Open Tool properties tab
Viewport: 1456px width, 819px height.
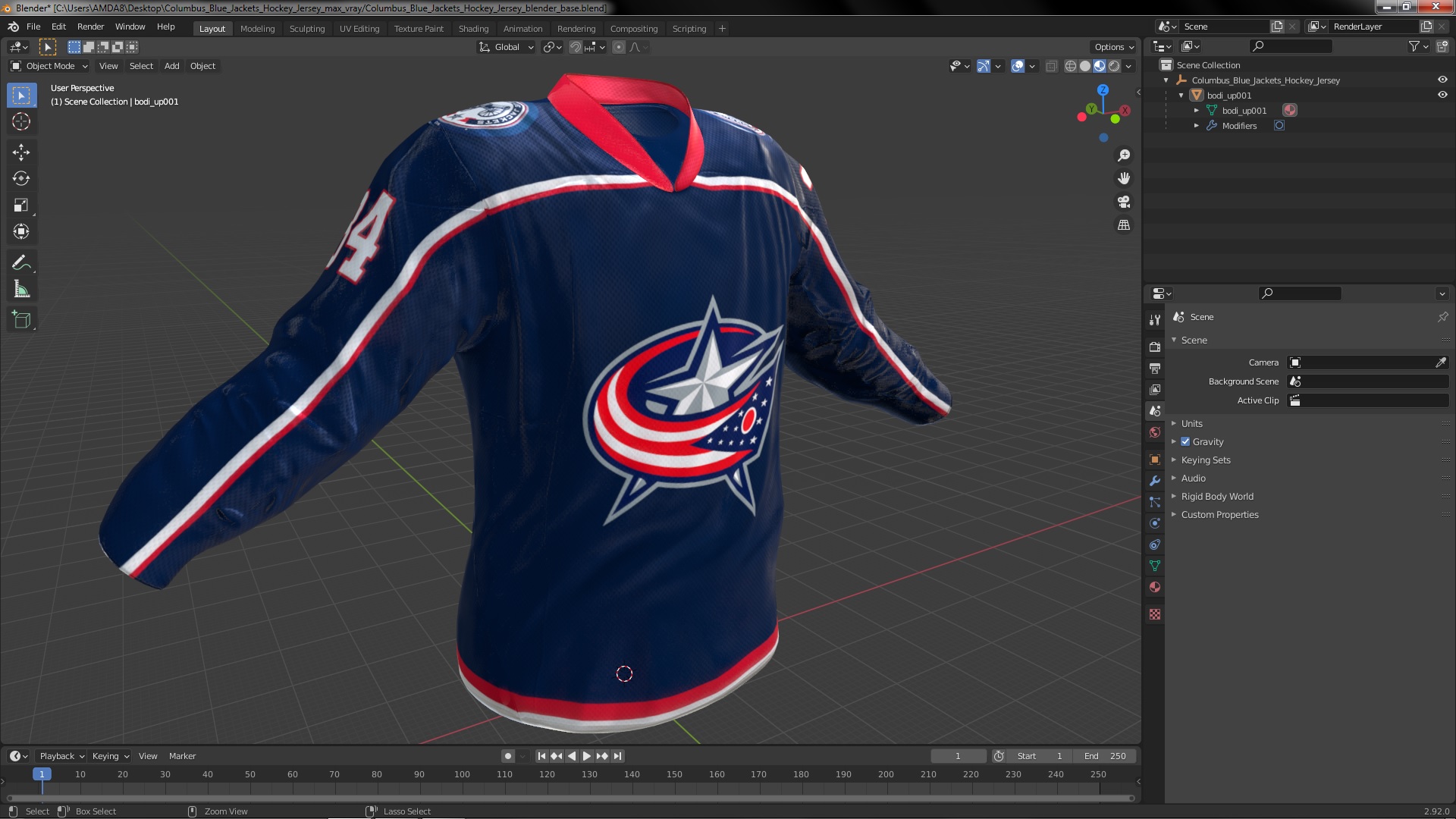[x=1155, y=320]
